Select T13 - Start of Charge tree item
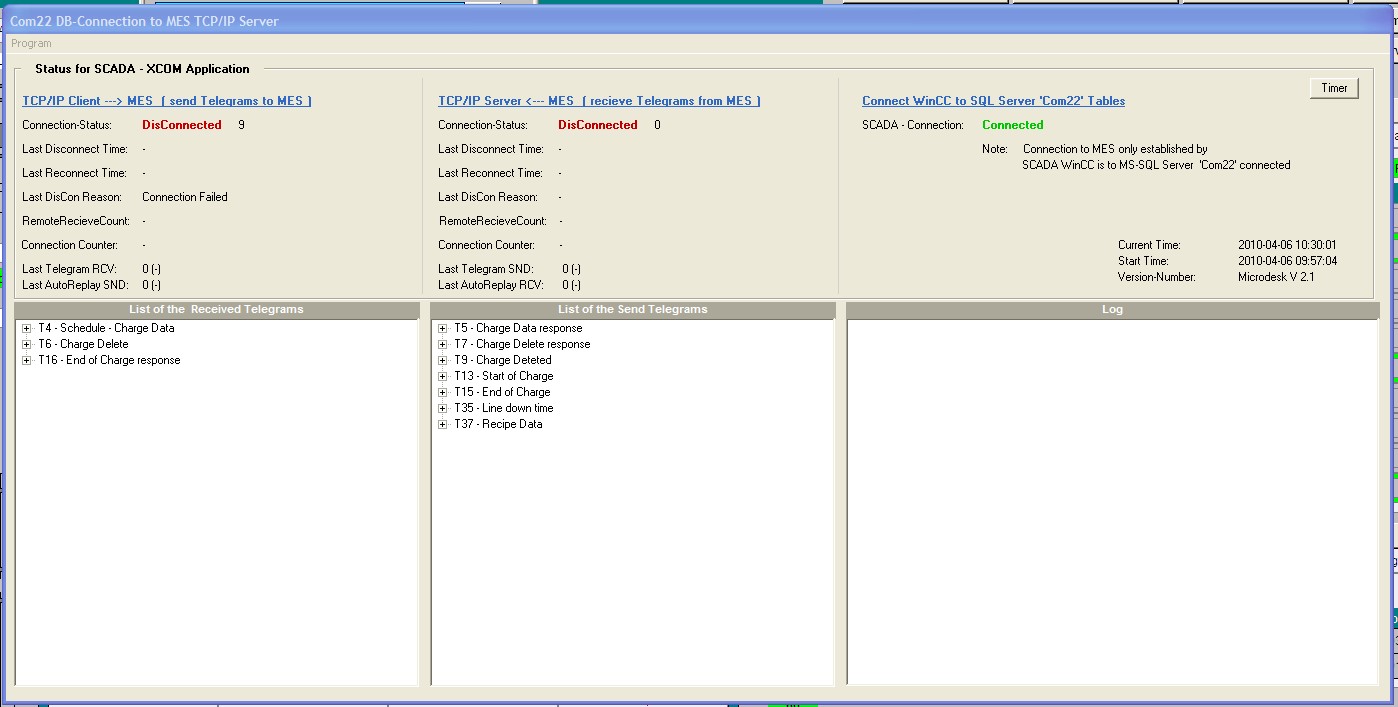 (x=503, y=376)
